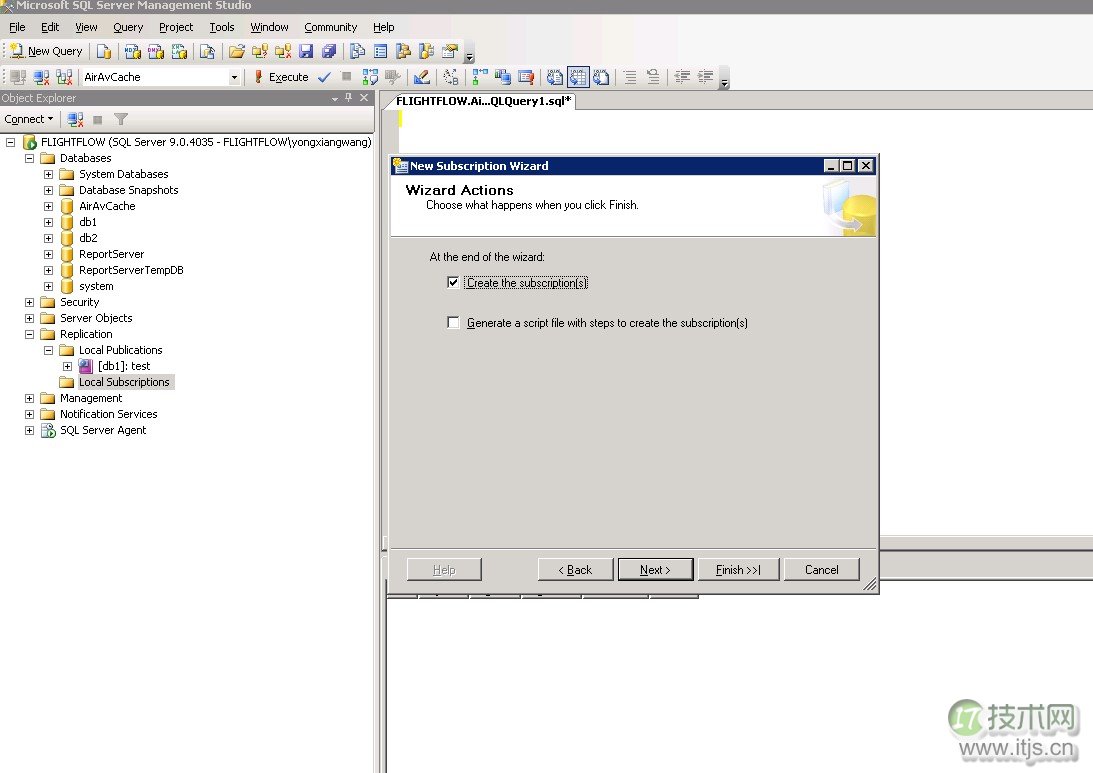
Task: Click the Results to Text icon
Action: [555, 77]
